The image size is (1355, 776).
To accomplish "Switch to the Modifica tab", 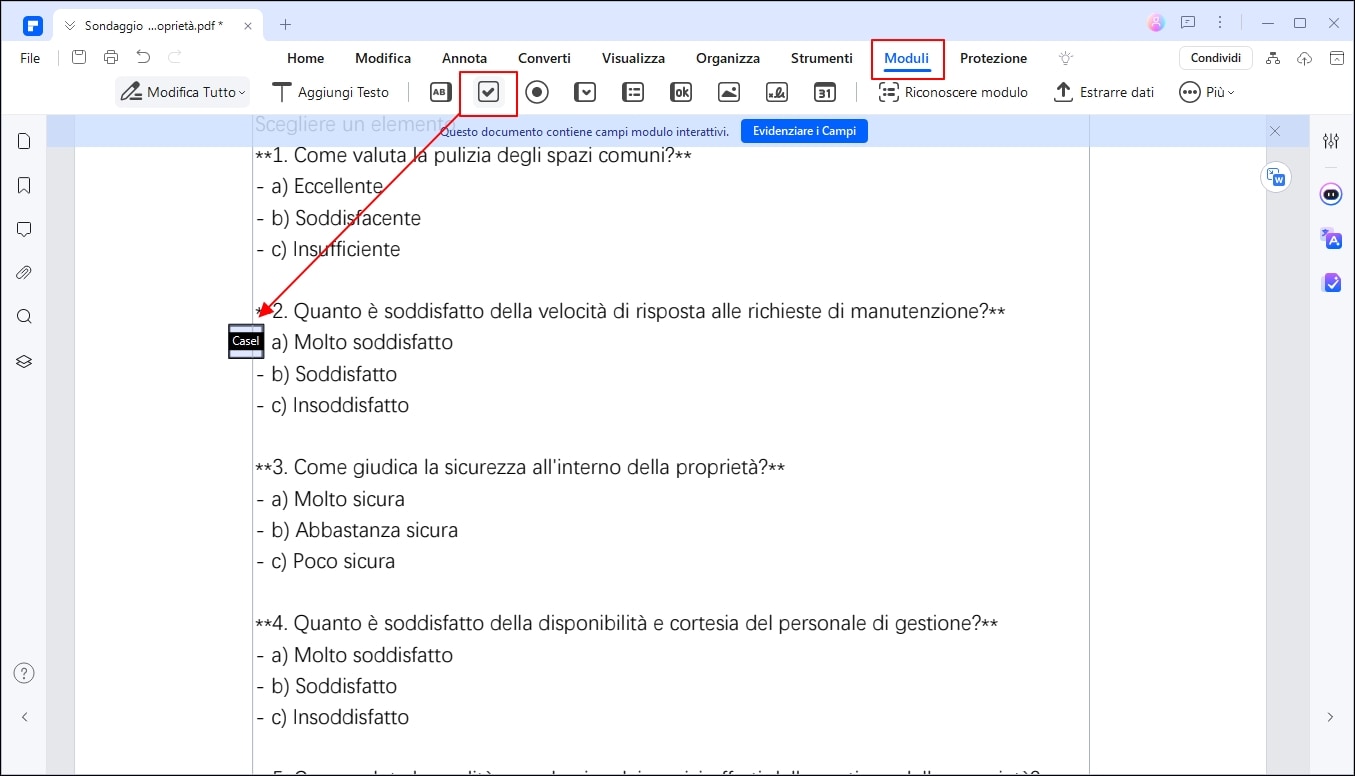I will pyautogui.click(x=383, y=58).
